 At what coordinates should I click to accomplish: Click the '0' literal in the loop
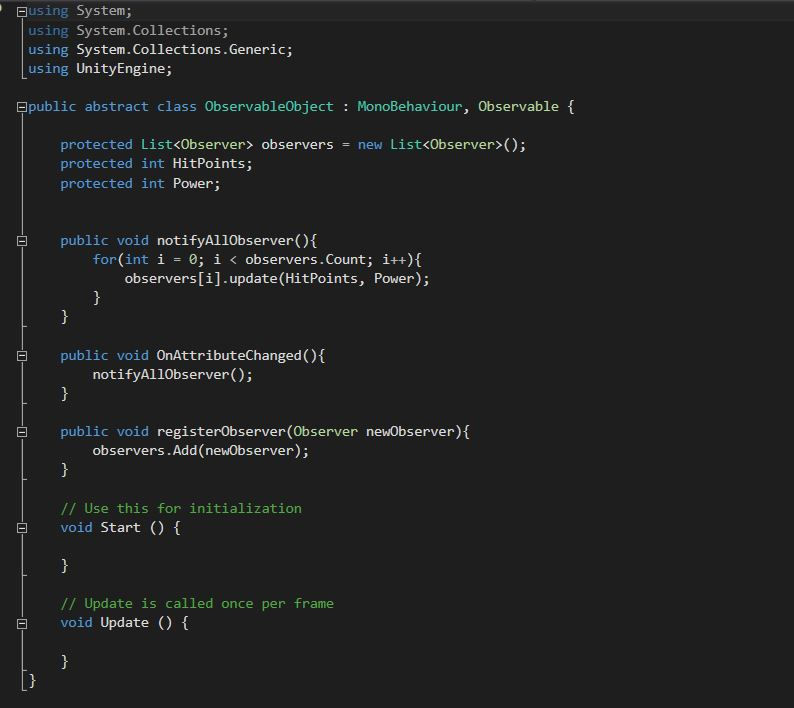point(192,259)
